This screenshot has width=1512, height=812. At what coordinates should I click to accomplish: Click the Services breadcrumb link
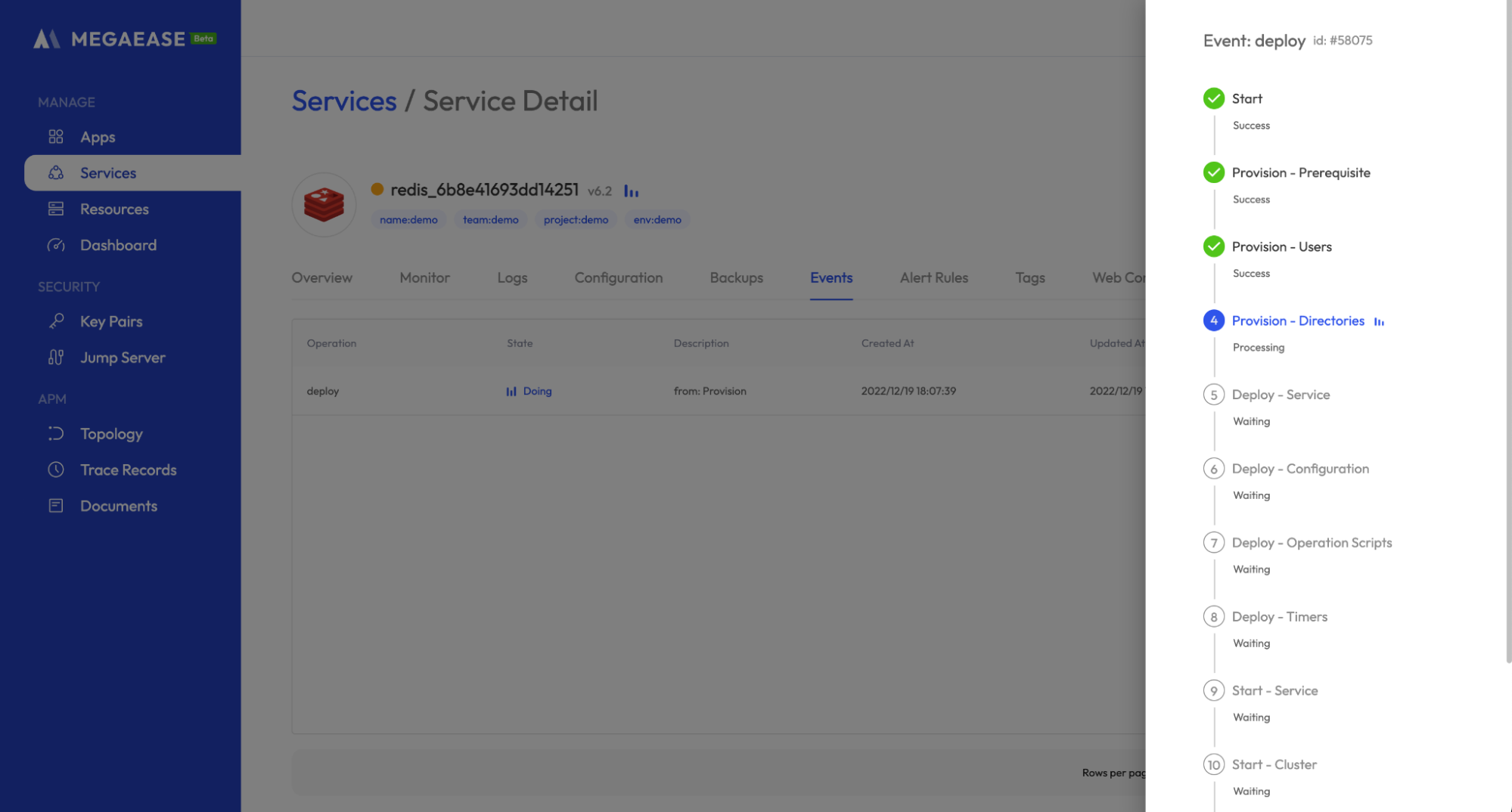click(x=344, y=101)
